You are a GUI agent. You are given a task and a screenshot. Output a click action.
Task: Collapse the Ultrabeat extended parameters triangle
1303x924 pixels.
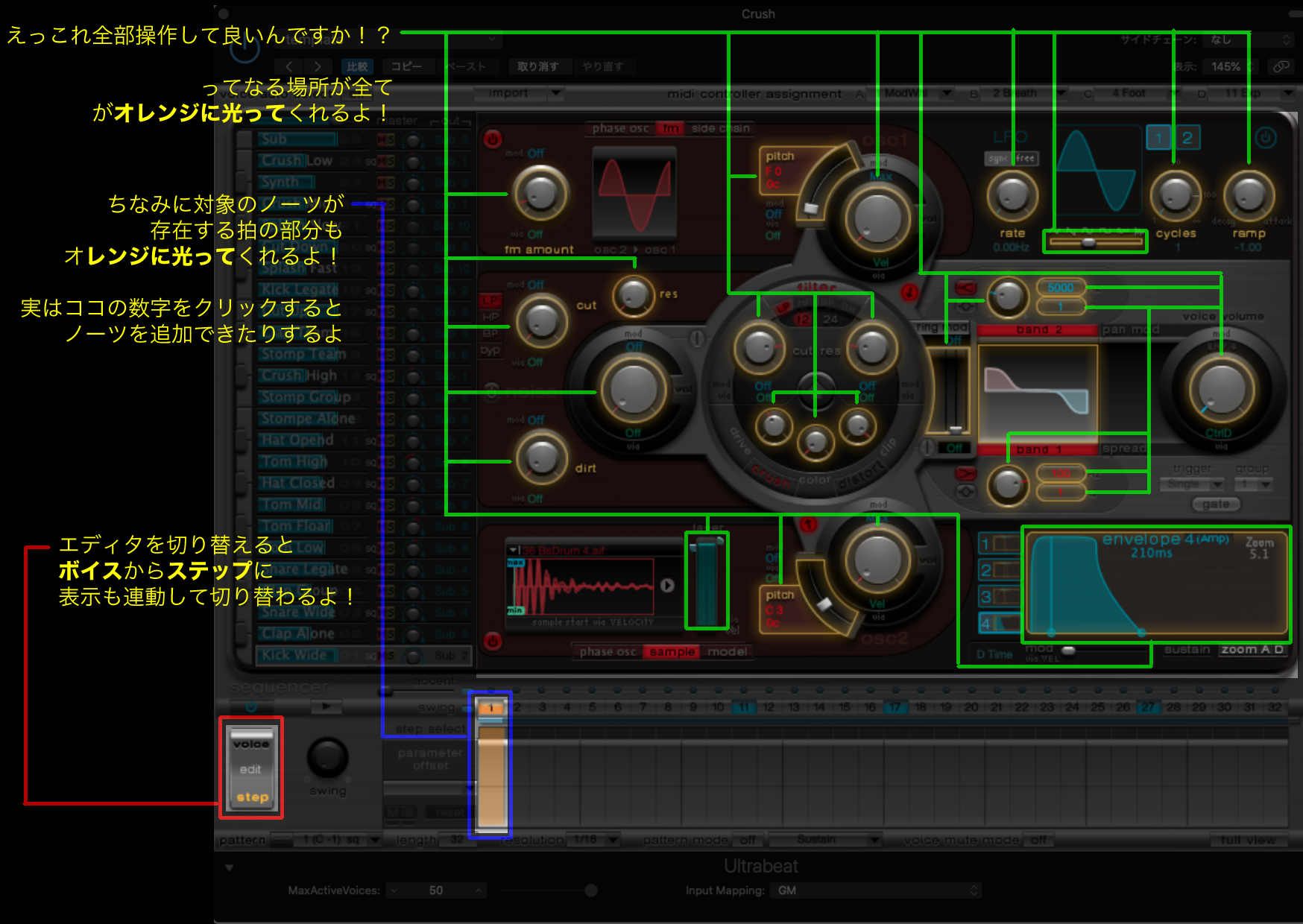229,867
